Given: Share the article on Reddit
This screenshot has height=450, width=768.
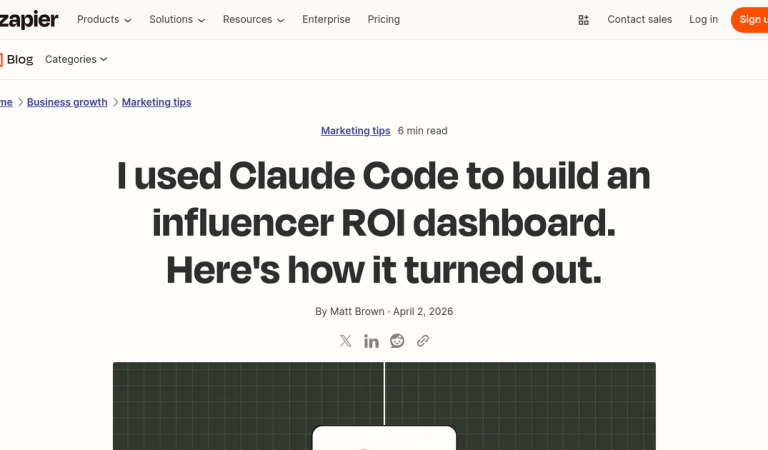Looking at the screenshot, I should [397, 341].
